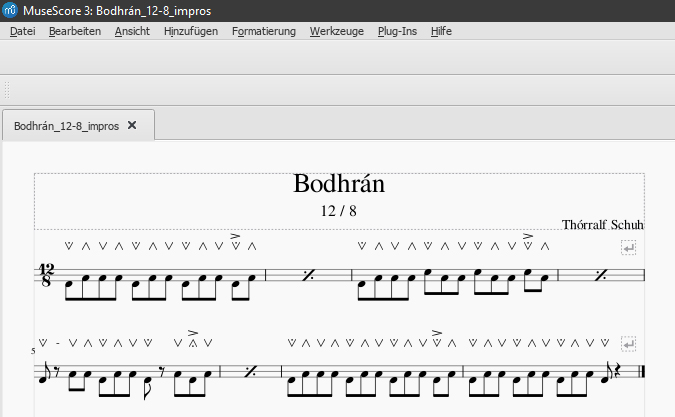
Task: Open the Formatierung menu
Action: click(x=264, y=31)
